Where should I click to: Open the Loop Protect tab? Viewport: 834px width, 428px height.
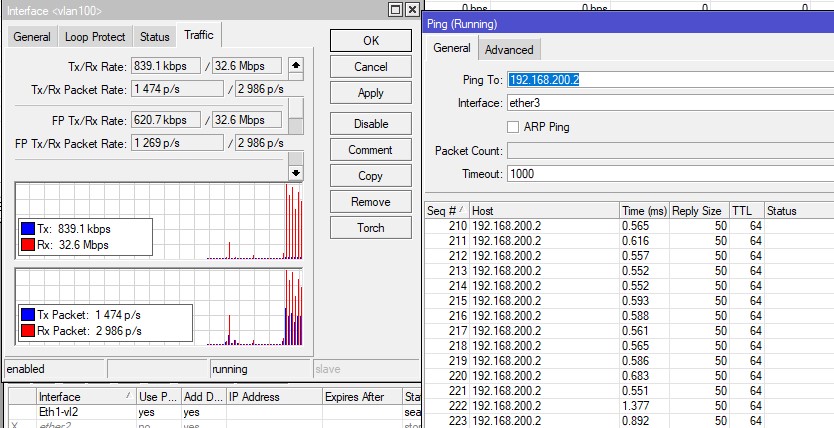tap(95, 37)
